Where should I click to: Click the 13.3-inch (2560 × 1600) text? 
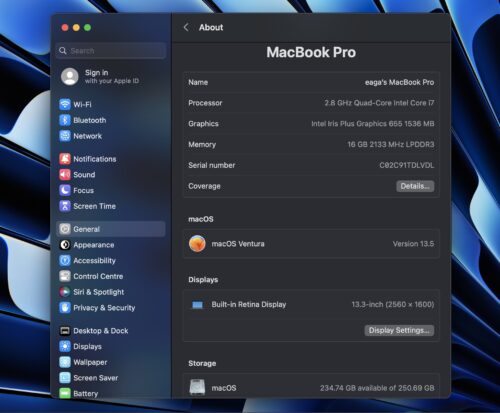tap(393, 304)
